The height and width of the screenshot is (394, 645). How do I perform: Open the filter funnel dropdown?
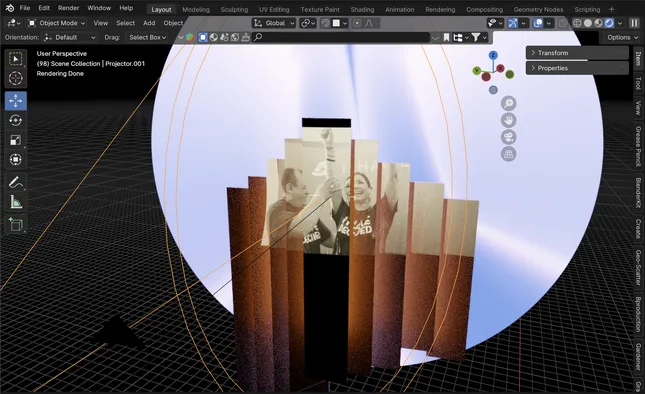click(479, 37)
